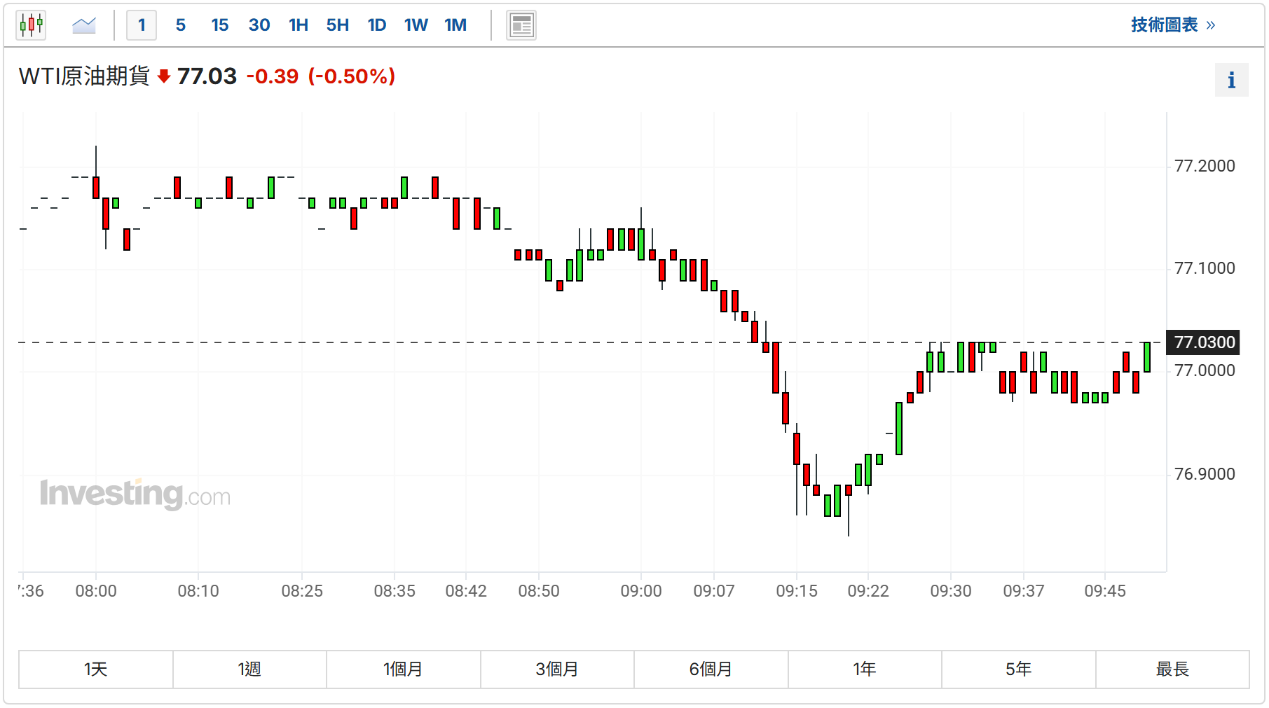Choose the 最長 range button
The image size is (1269, 708).
[1172, 669]
